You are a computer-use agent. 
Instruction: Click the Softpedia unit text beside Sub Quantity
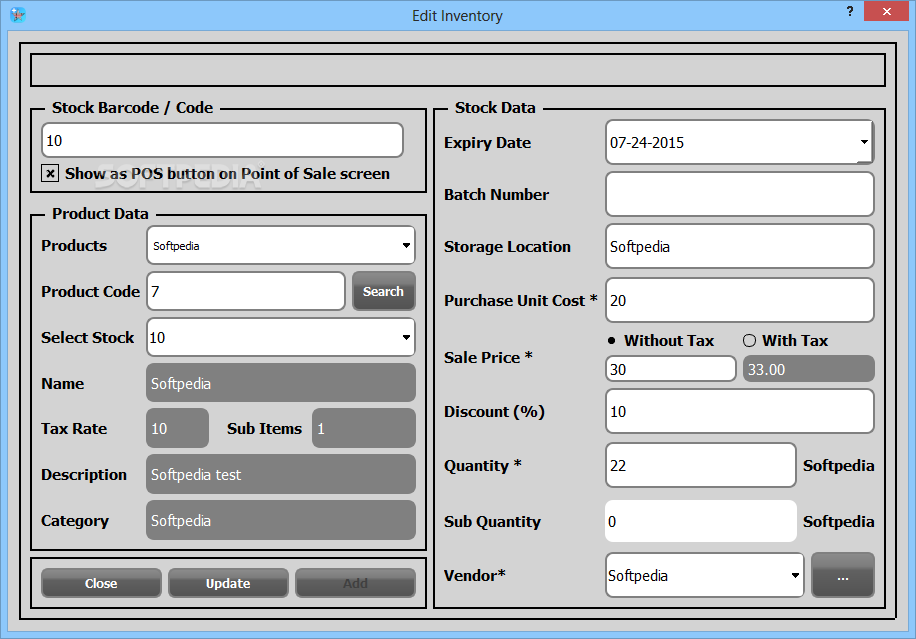click(x=838, y=522)
